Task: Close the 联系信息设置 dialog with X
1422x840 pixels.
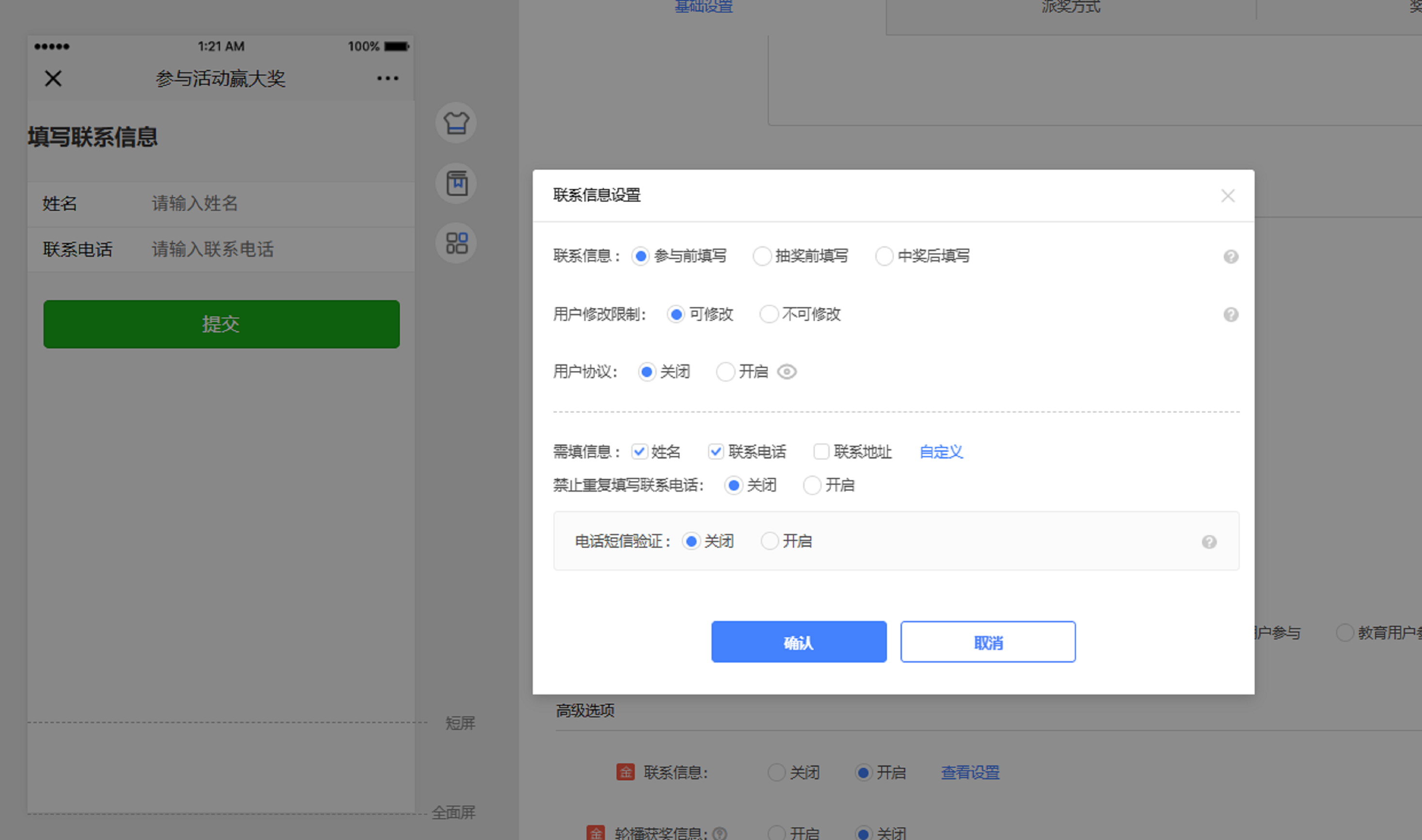Action: coord(1227,196)
